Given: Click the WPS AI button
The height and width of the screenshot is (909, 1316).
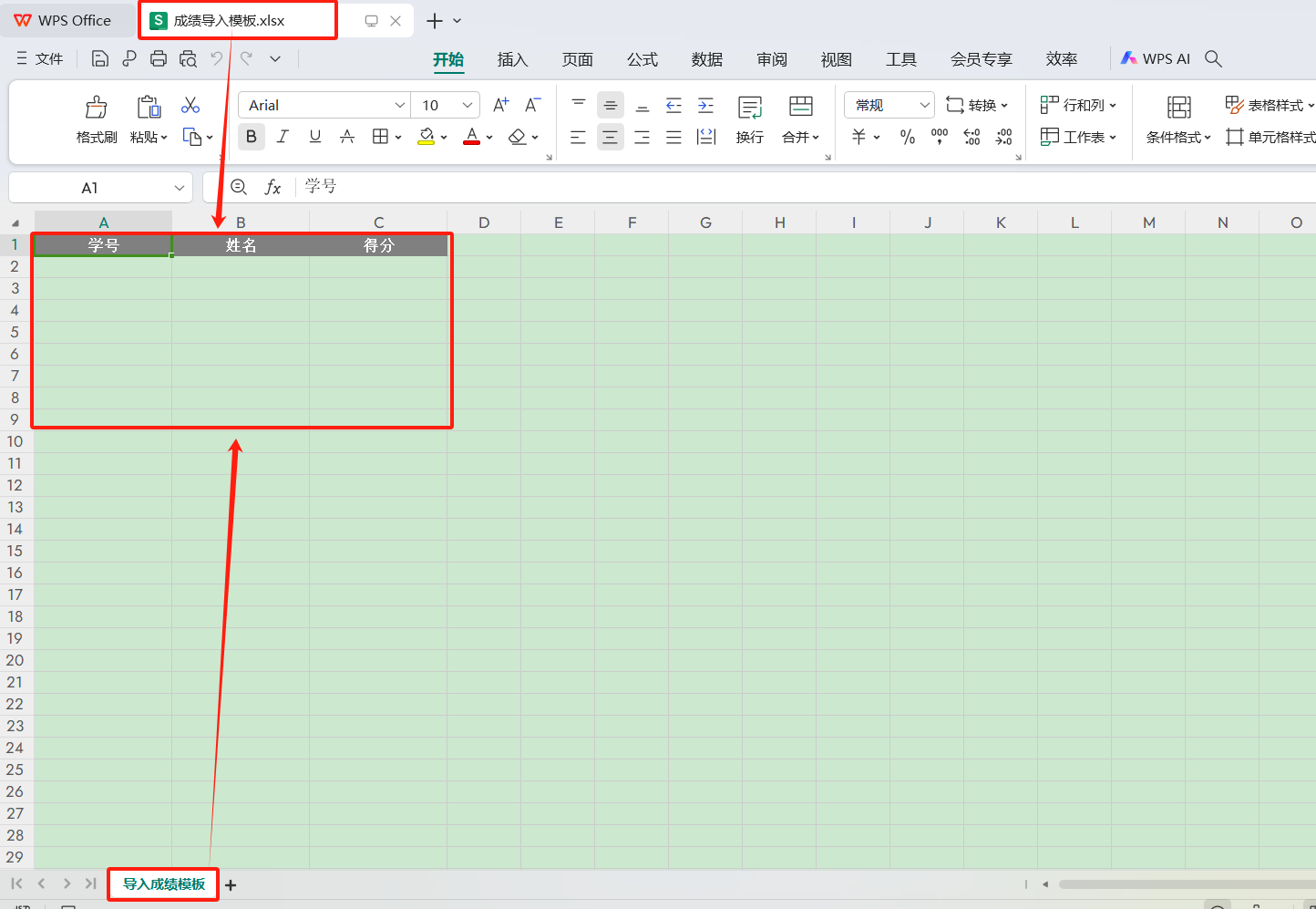Looking at the screenshot, I should (x=1156, y=59).
